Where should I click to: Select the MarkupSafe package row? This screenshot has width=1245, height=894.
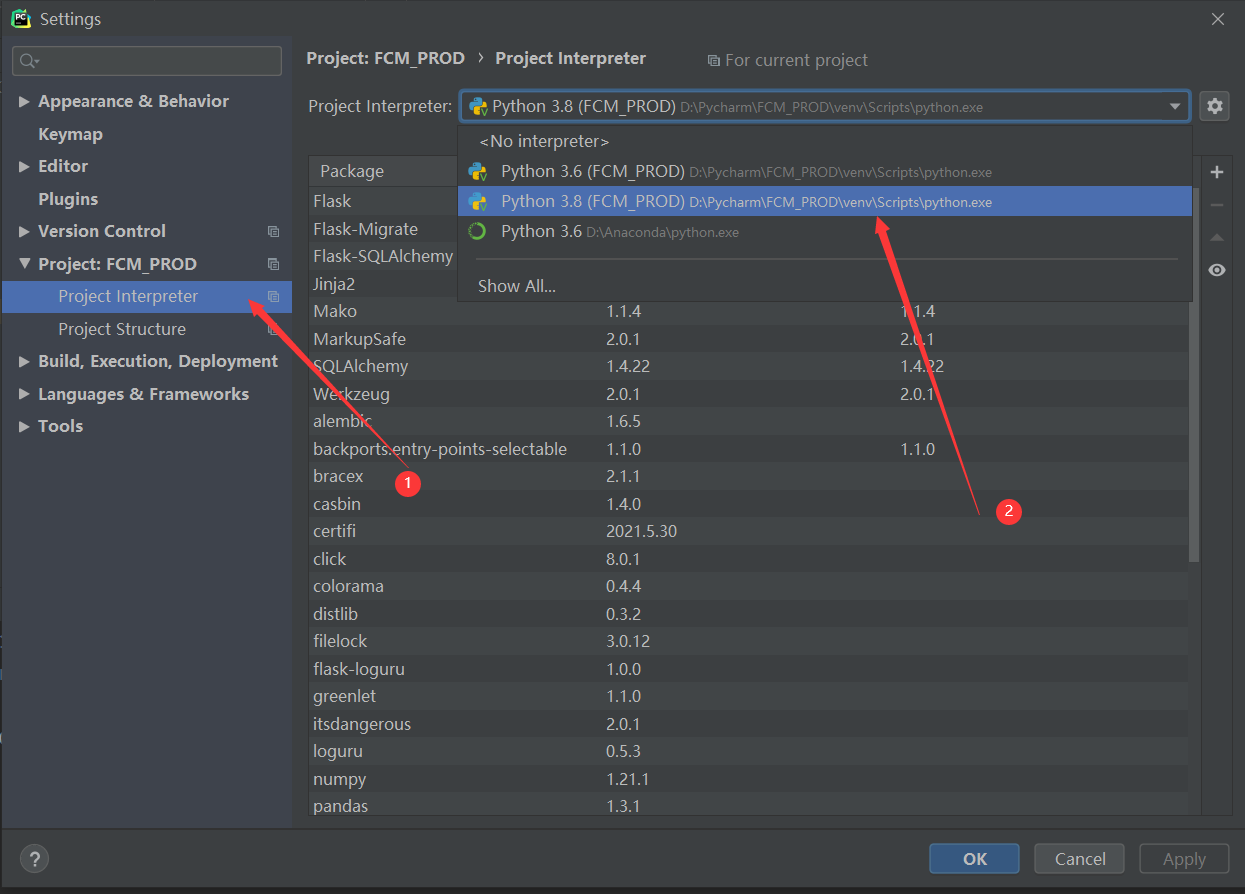(x=748, y=339)
